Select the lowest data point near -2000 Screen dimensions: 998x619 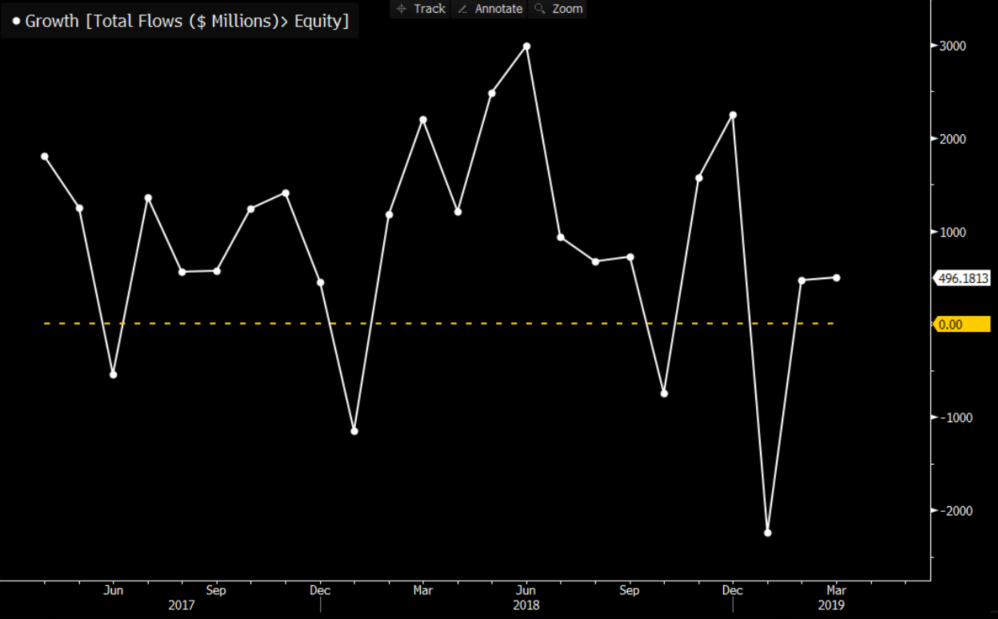pyautogui.click(x=767, y=533)
